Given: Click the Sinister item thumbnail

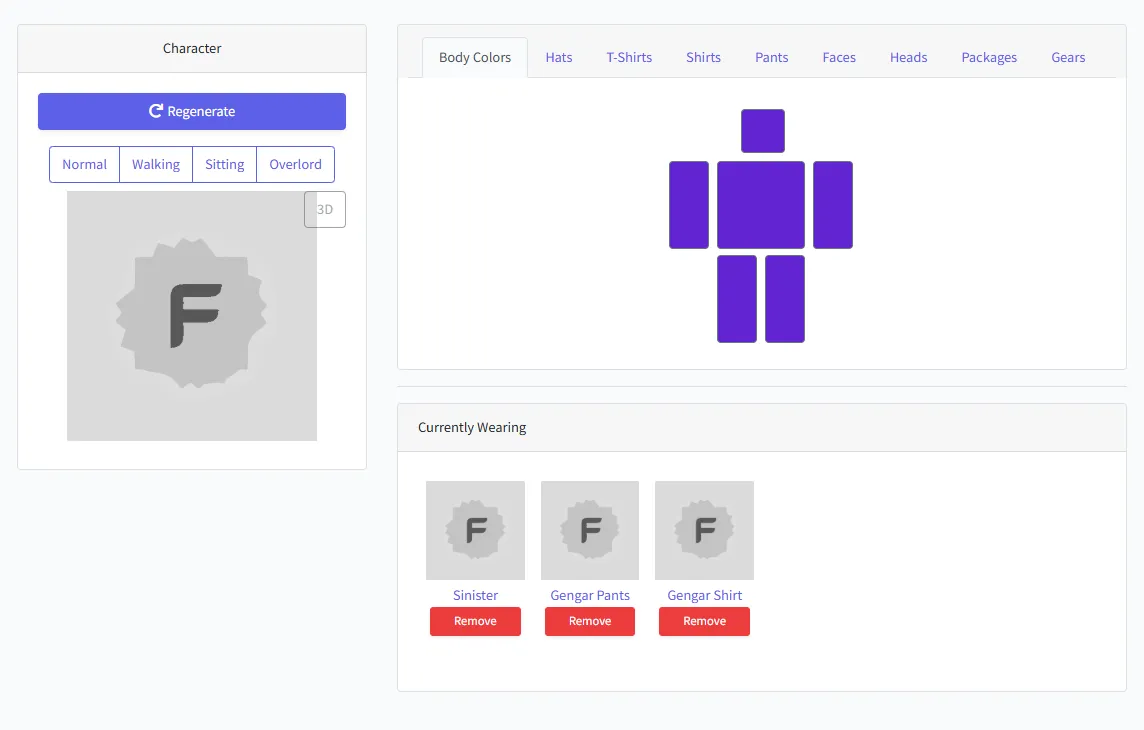Looking at the screenshot, I should pos(475,530).
